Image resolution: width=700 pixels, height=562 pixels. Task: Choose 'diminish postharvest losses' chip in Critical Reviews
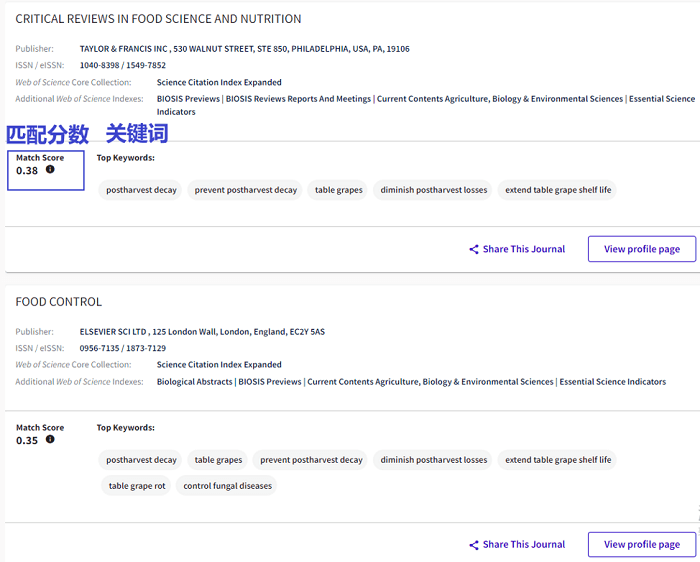tap(434, 190)
